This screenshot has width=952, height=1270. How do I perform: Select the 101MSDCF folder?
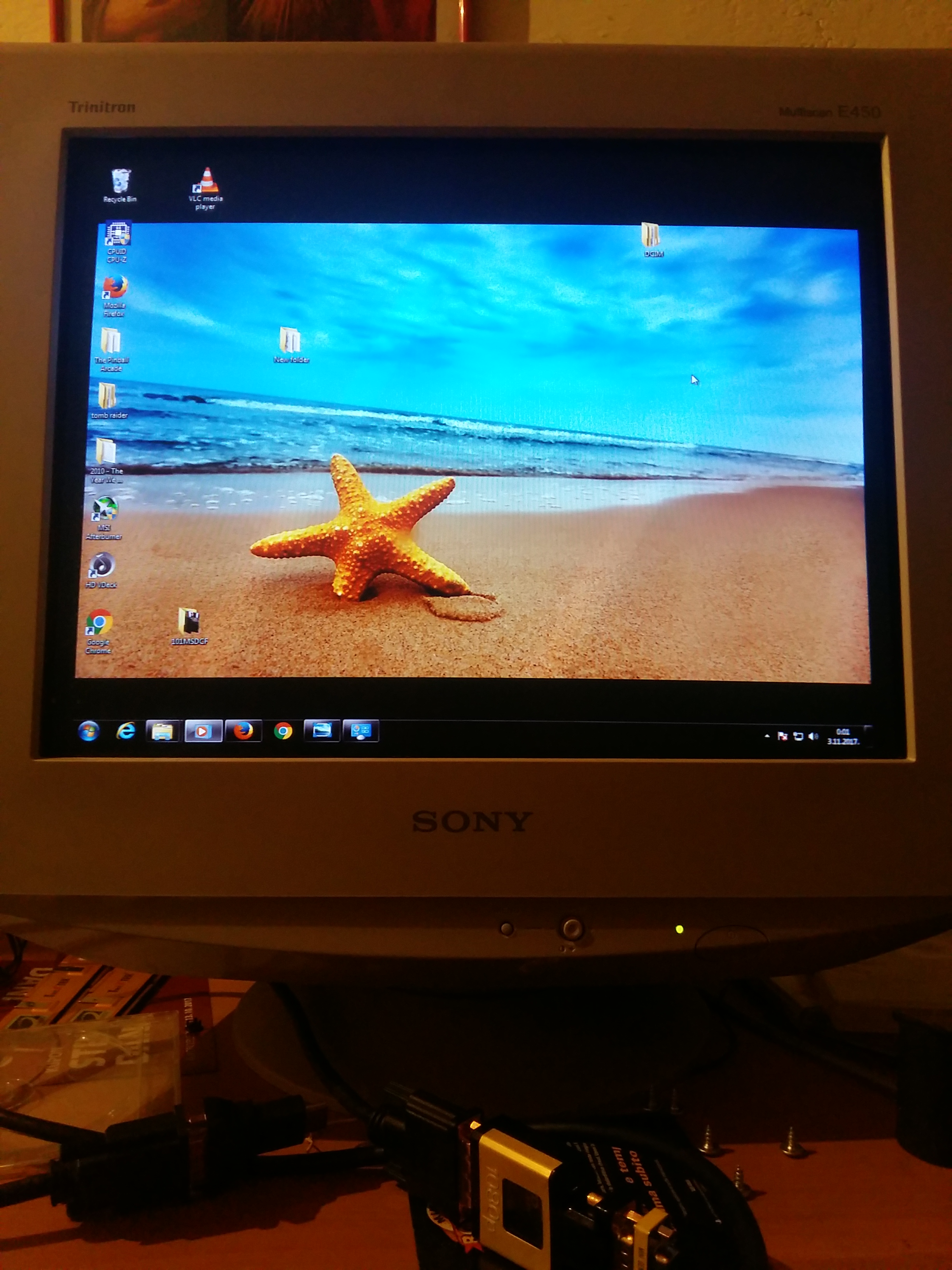(189, 623)
